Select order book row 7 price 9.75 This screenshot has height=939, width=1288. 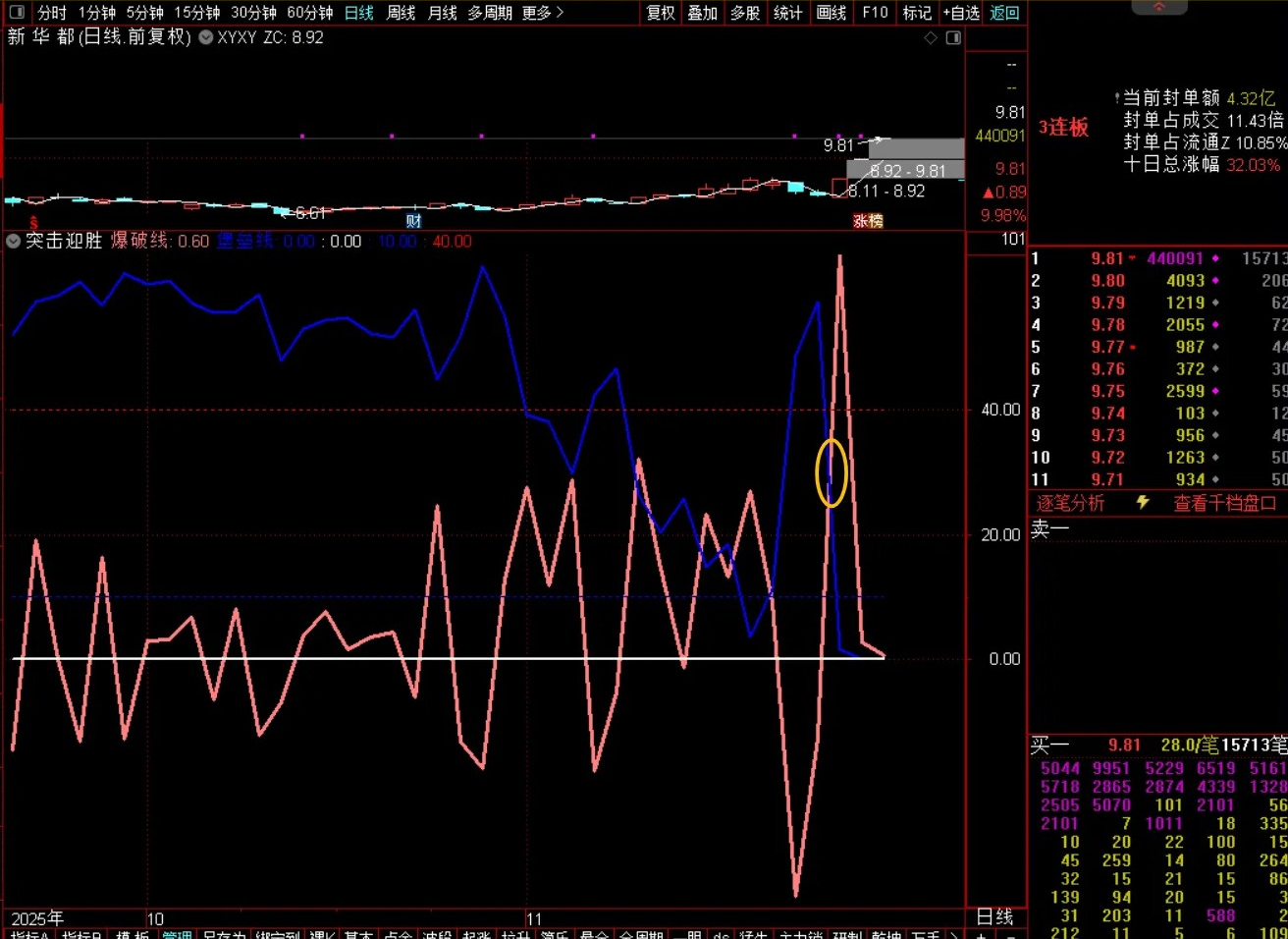click(1107, 391)
